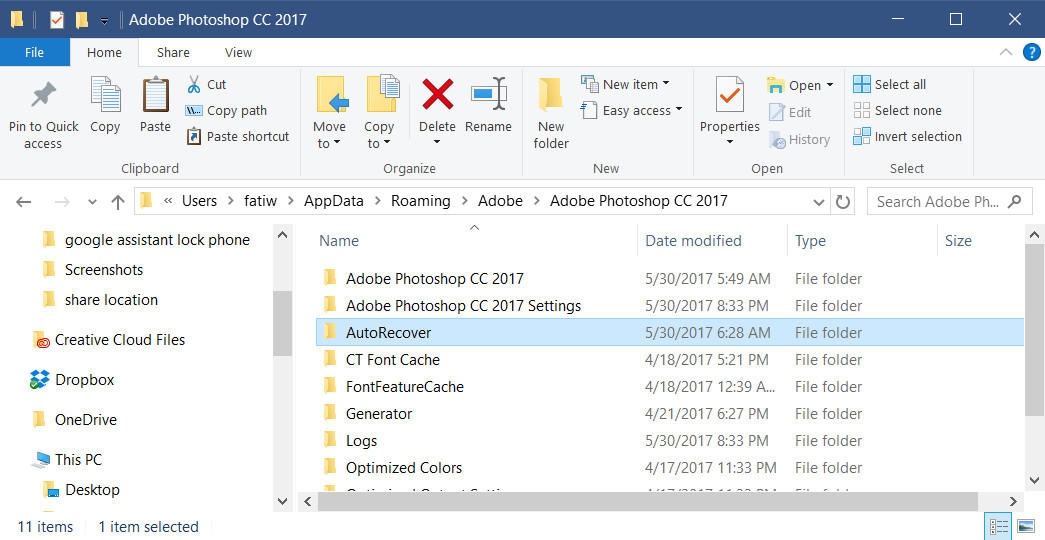
Task: Delete the selected folder
Action: point(437,104)
